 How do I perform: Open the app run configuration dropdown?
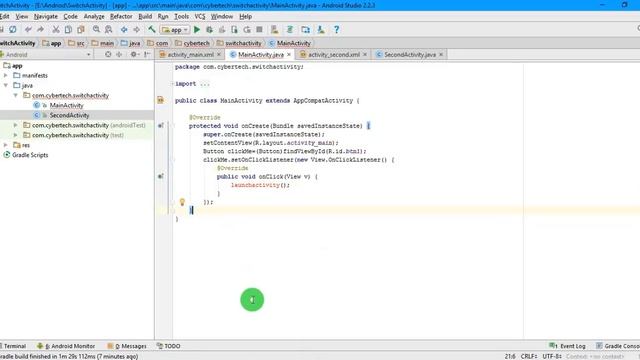pyautogui.click(x=176, y=29)
